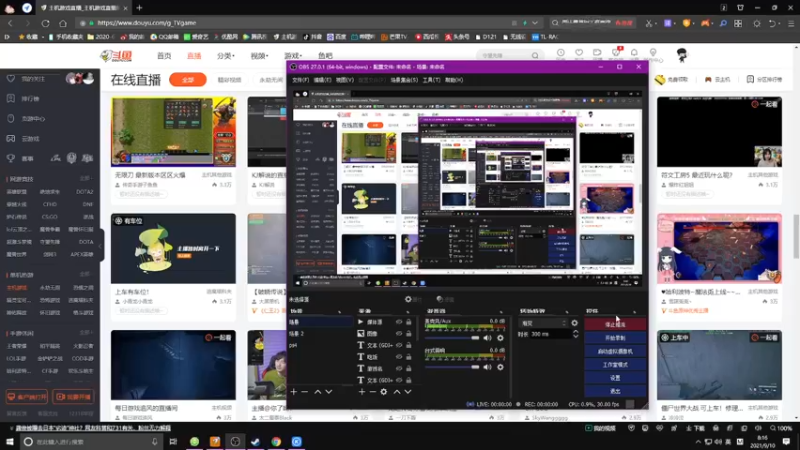
Task: Click OBS start virtual camera button
Action: coord(615,351)
